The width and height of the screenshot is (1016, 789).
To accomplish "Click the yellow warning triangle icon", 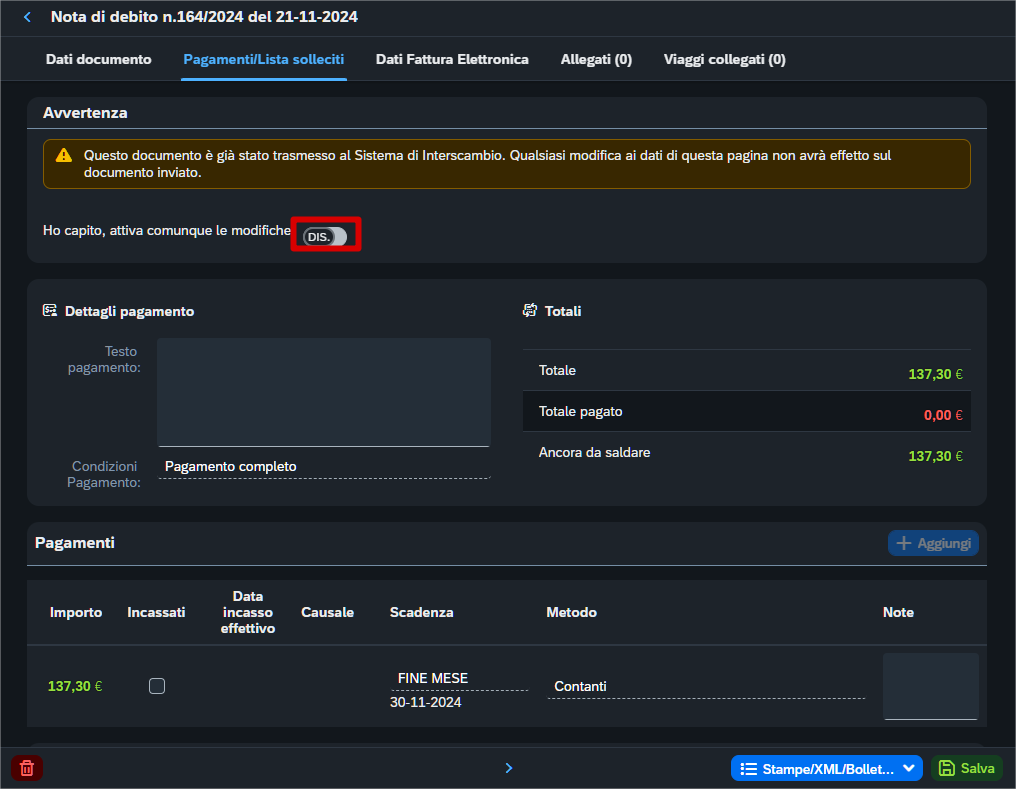I will (64, 155).
